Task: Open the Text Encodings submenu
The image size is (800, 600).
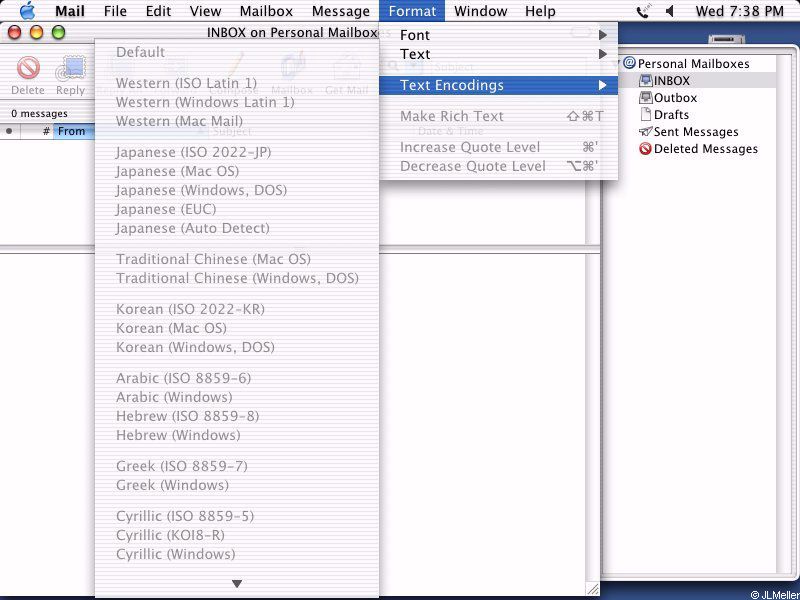Action: pyautogui.click(x=498, y=85)
